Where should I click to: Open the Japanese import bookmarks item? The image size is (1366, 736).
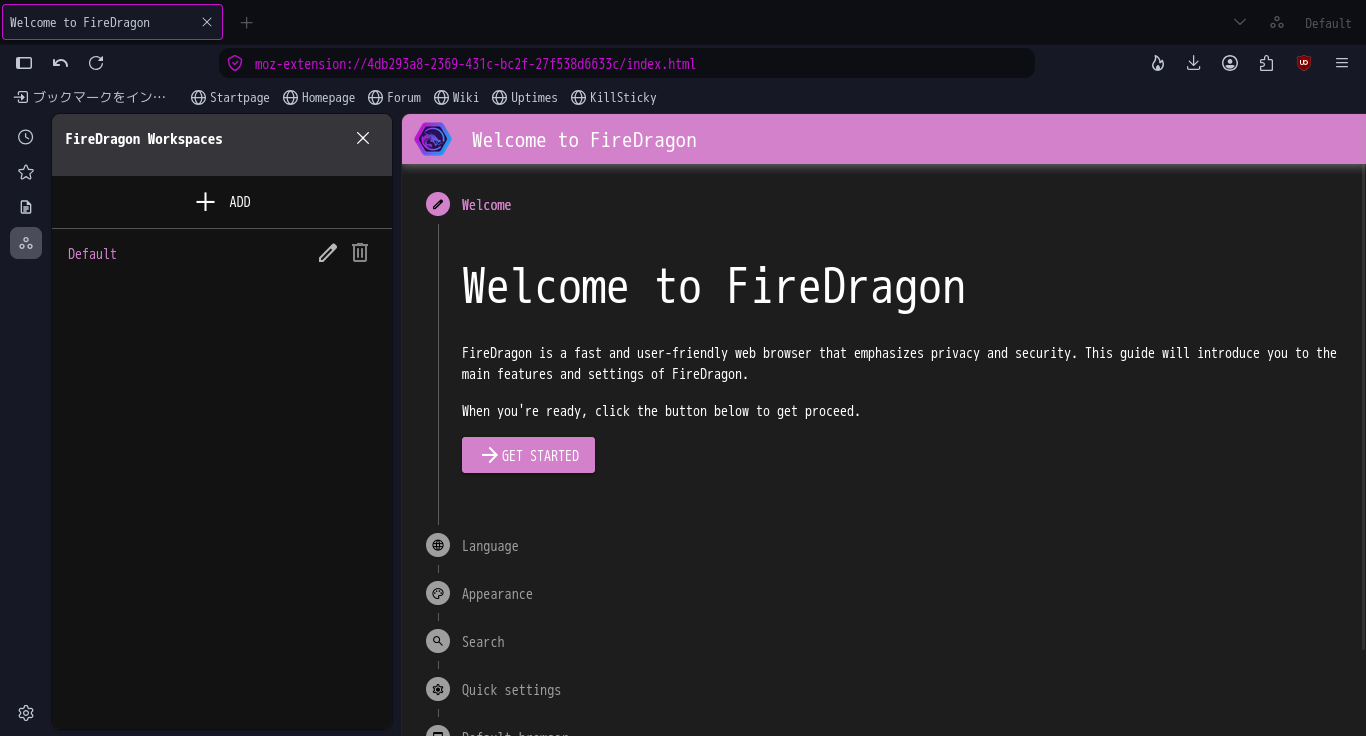(x=90, y=97)
